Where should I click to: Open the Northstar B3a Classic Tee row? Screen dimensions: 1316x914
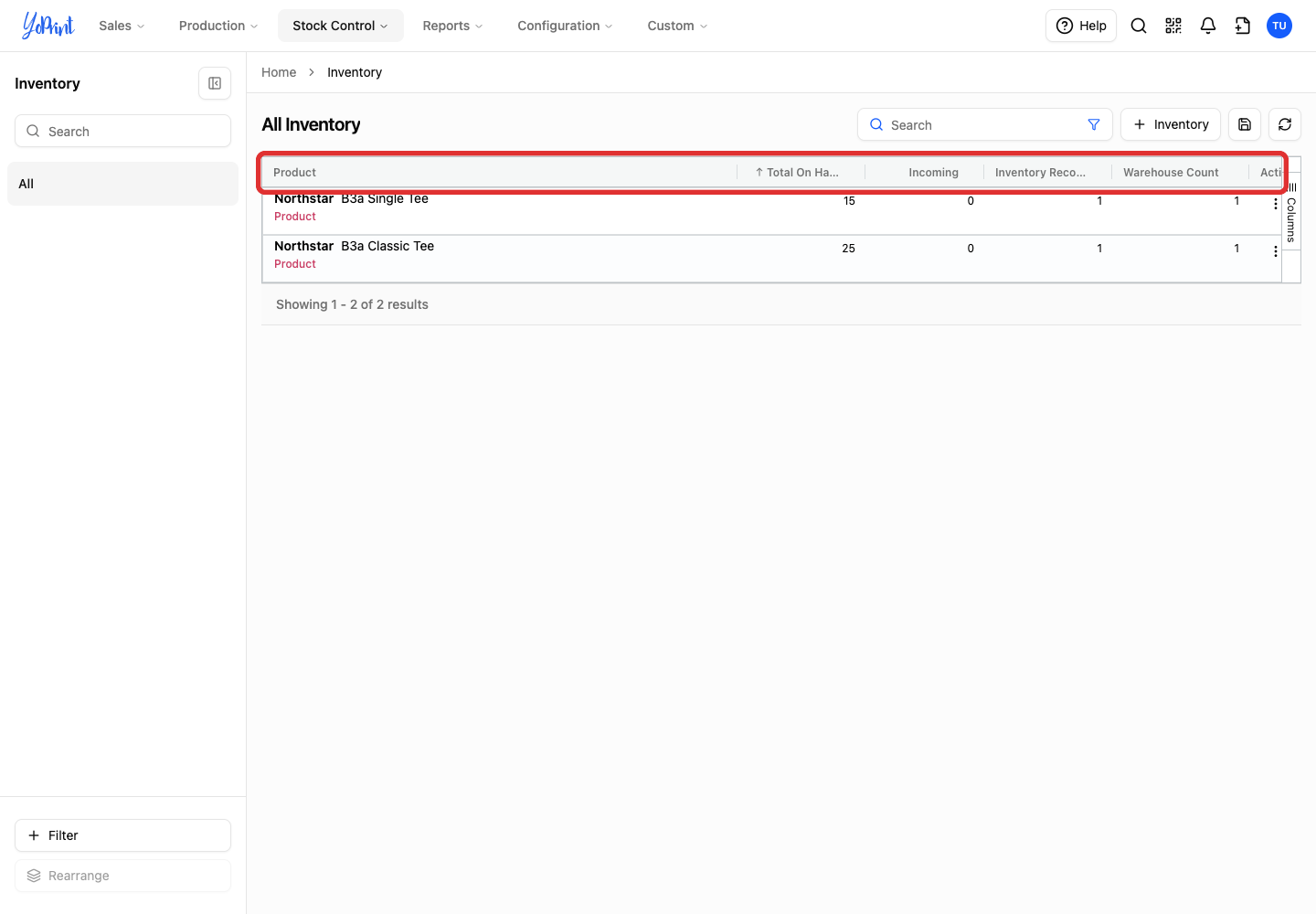click(x=772, y=259)
